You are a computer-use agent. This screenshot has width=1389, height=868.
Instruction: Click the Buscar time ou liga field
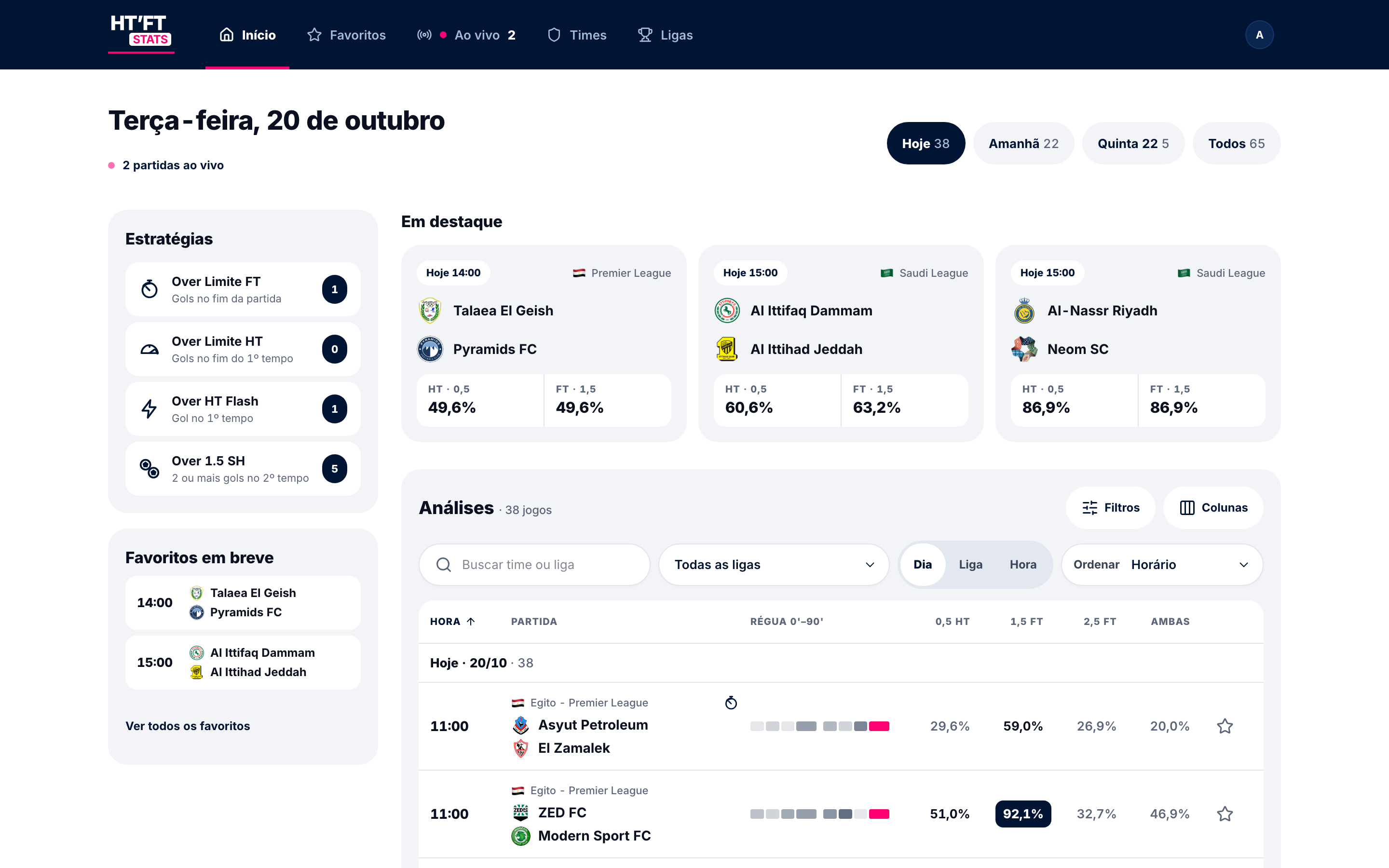tap(534, 564)
